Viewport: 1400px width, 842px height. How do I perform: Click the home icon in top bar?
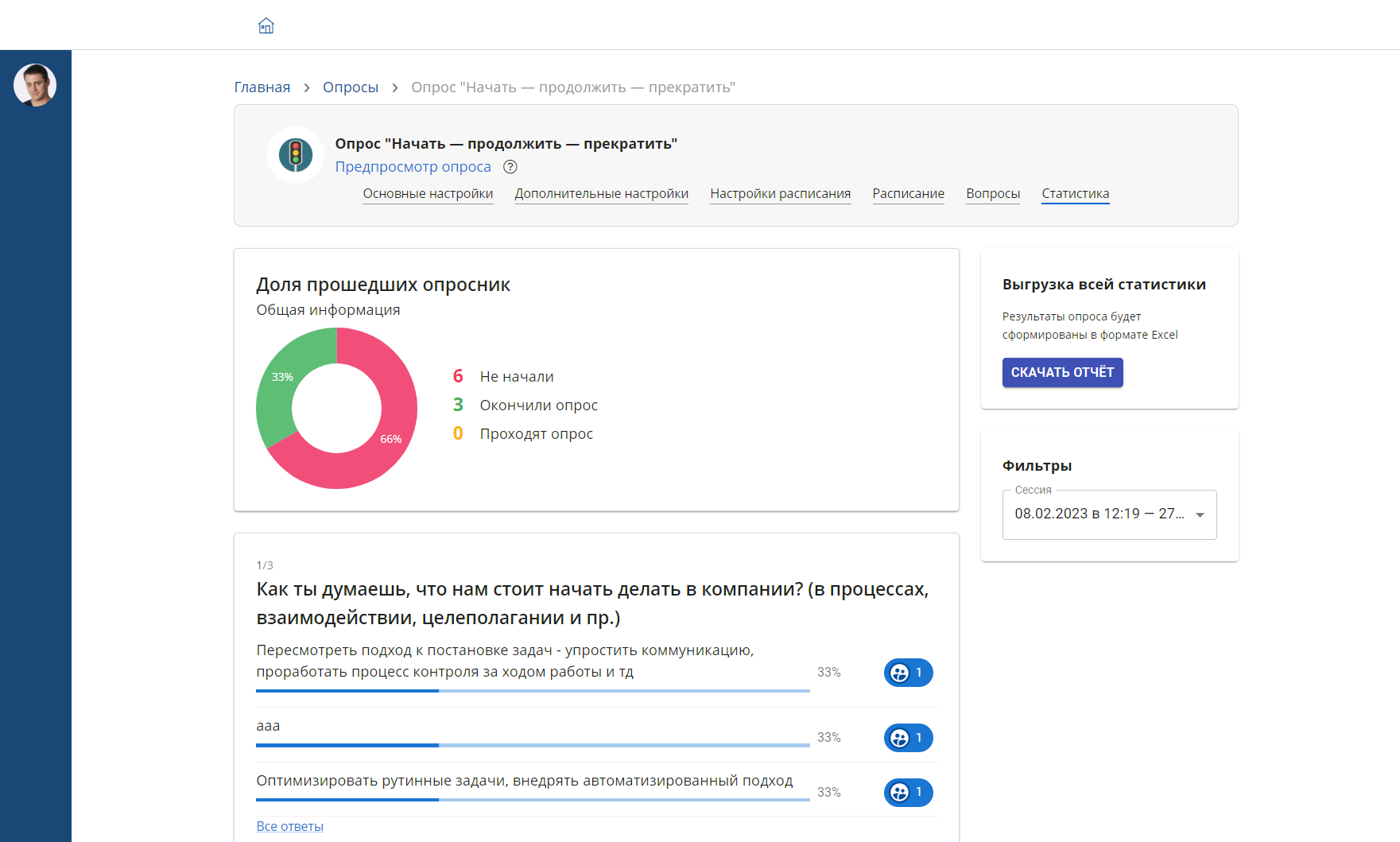(x=266, y=26)
